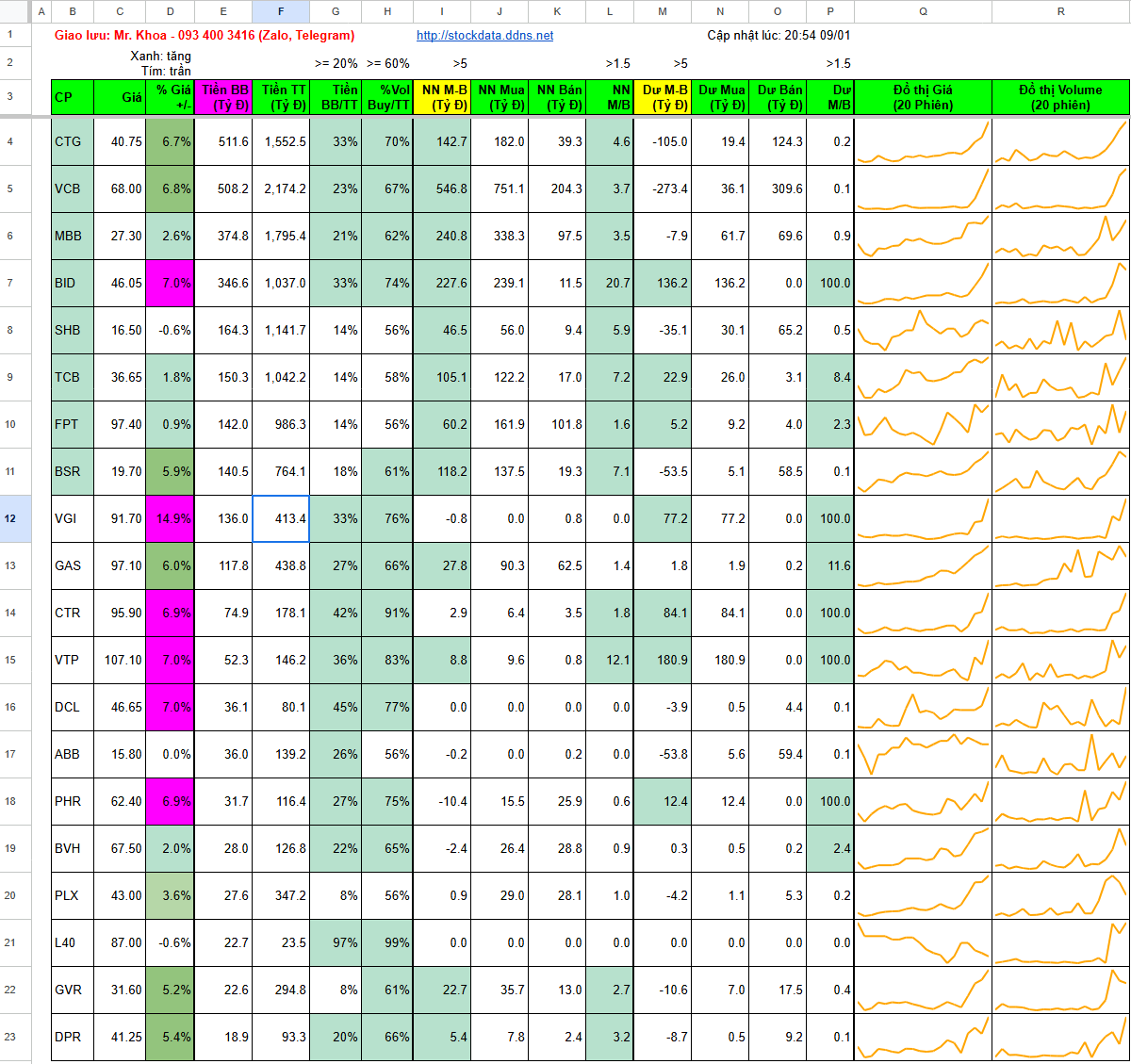1131x1064 pixels.
Task: Select the DPR ticker cell
Action: 73,1037
